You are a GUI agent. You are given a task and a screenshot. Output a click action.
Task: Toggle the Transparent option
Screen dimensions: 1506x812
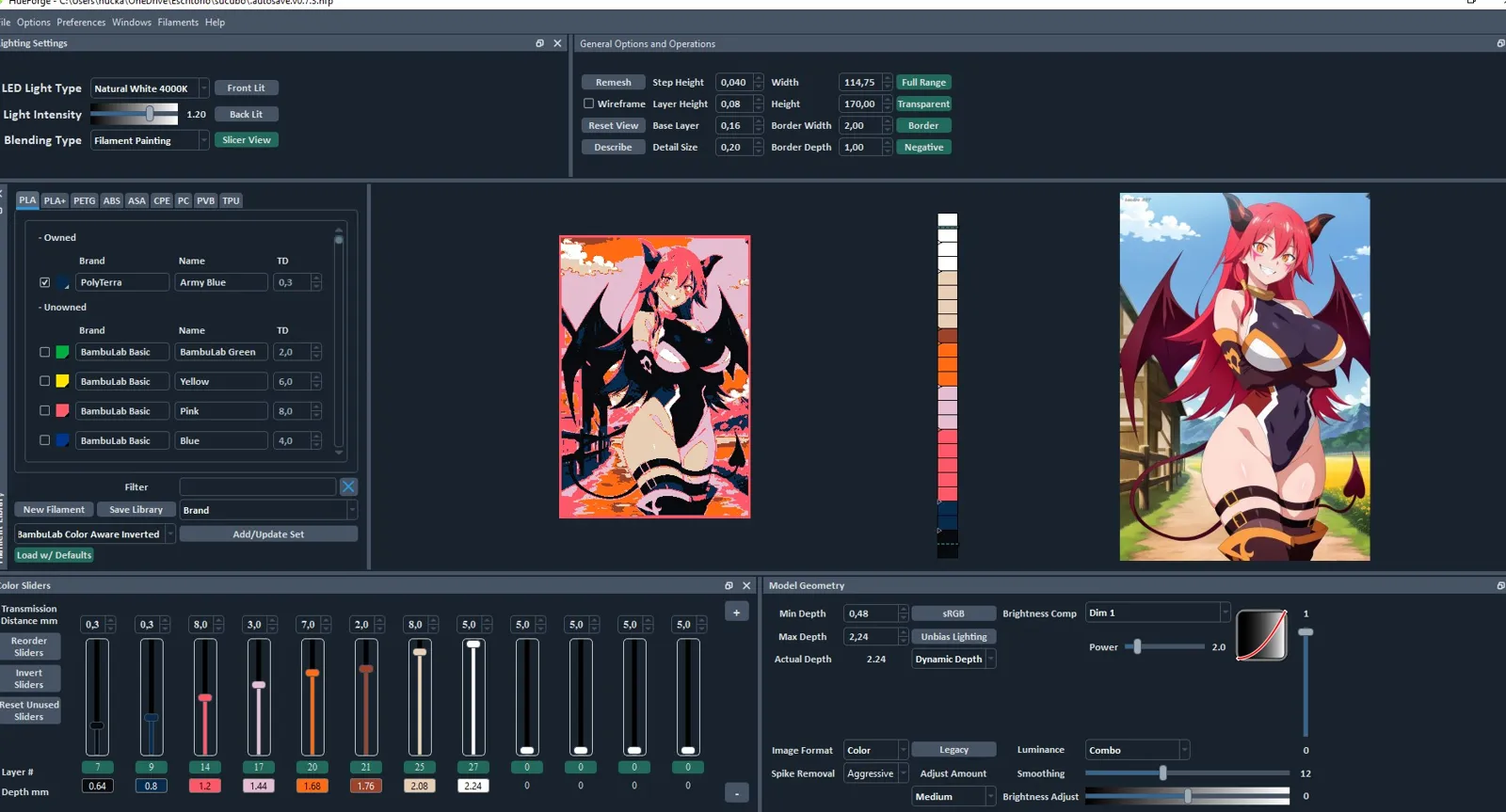pyautogui.click(x=923, y=103)
